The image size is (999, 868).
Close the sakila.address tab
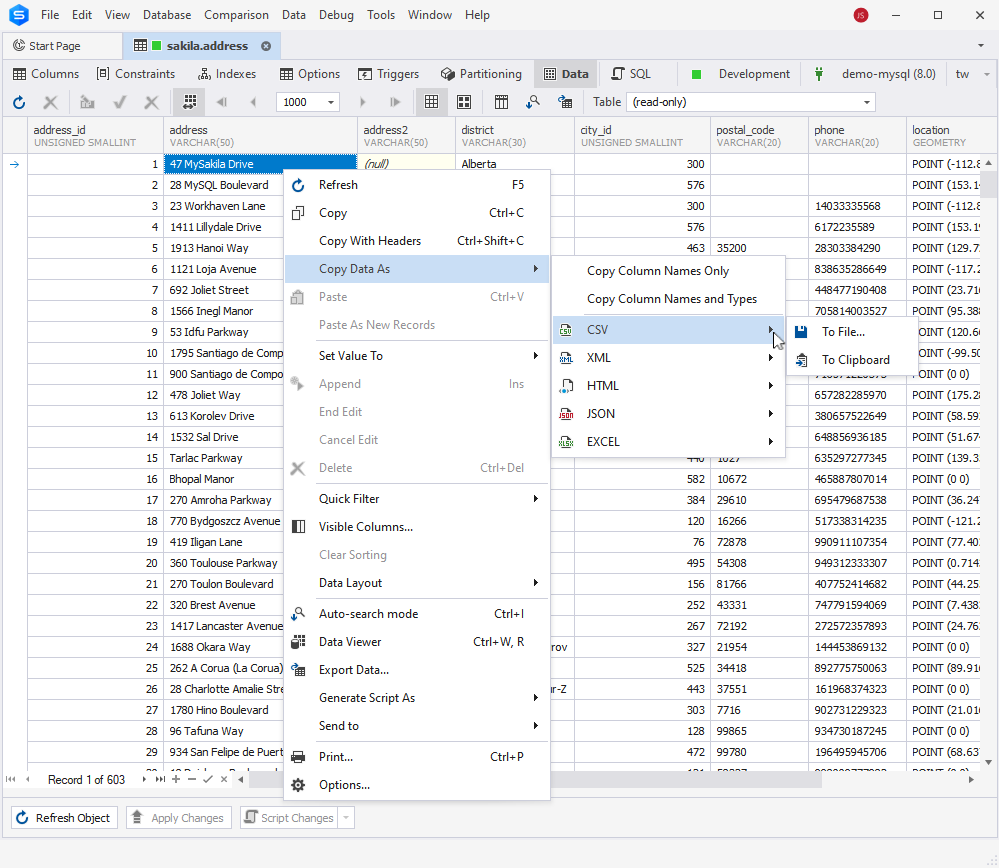266,46
